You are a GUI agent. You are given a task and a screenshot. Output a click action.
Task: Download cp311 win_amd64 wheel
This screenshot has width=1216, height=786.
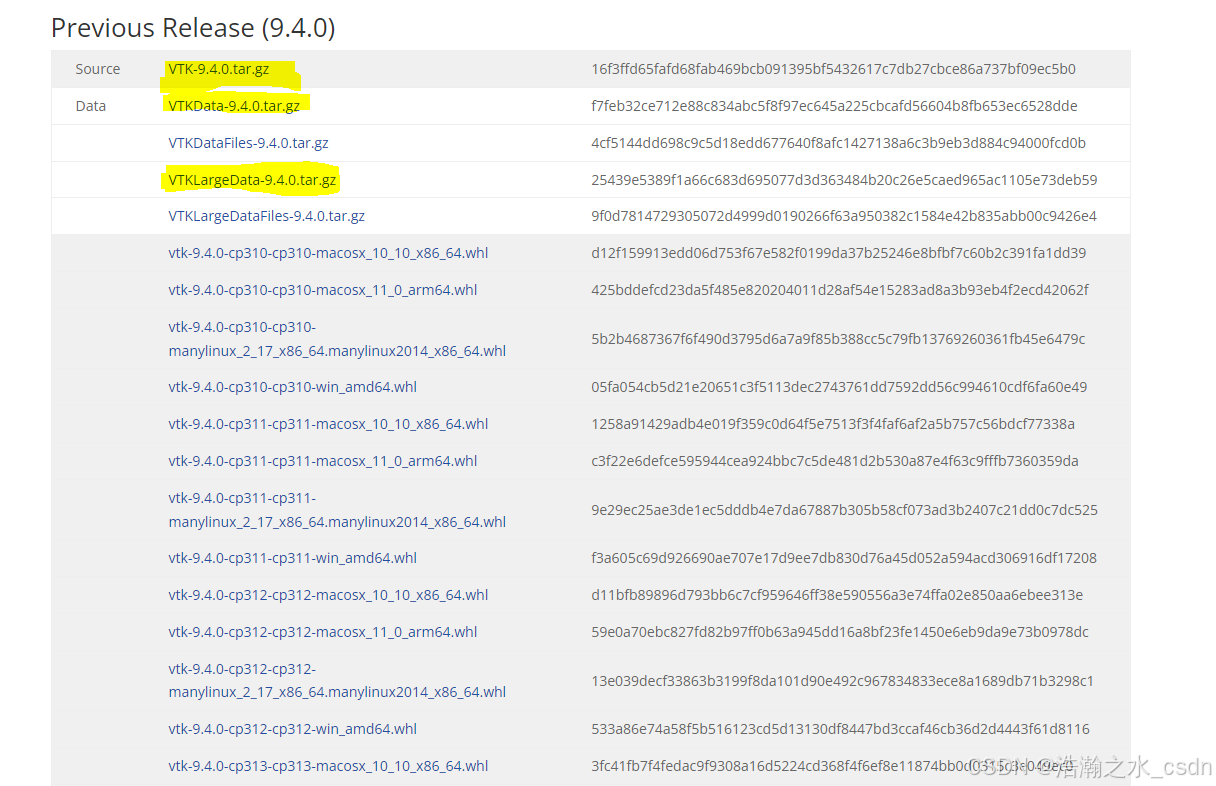292,558
